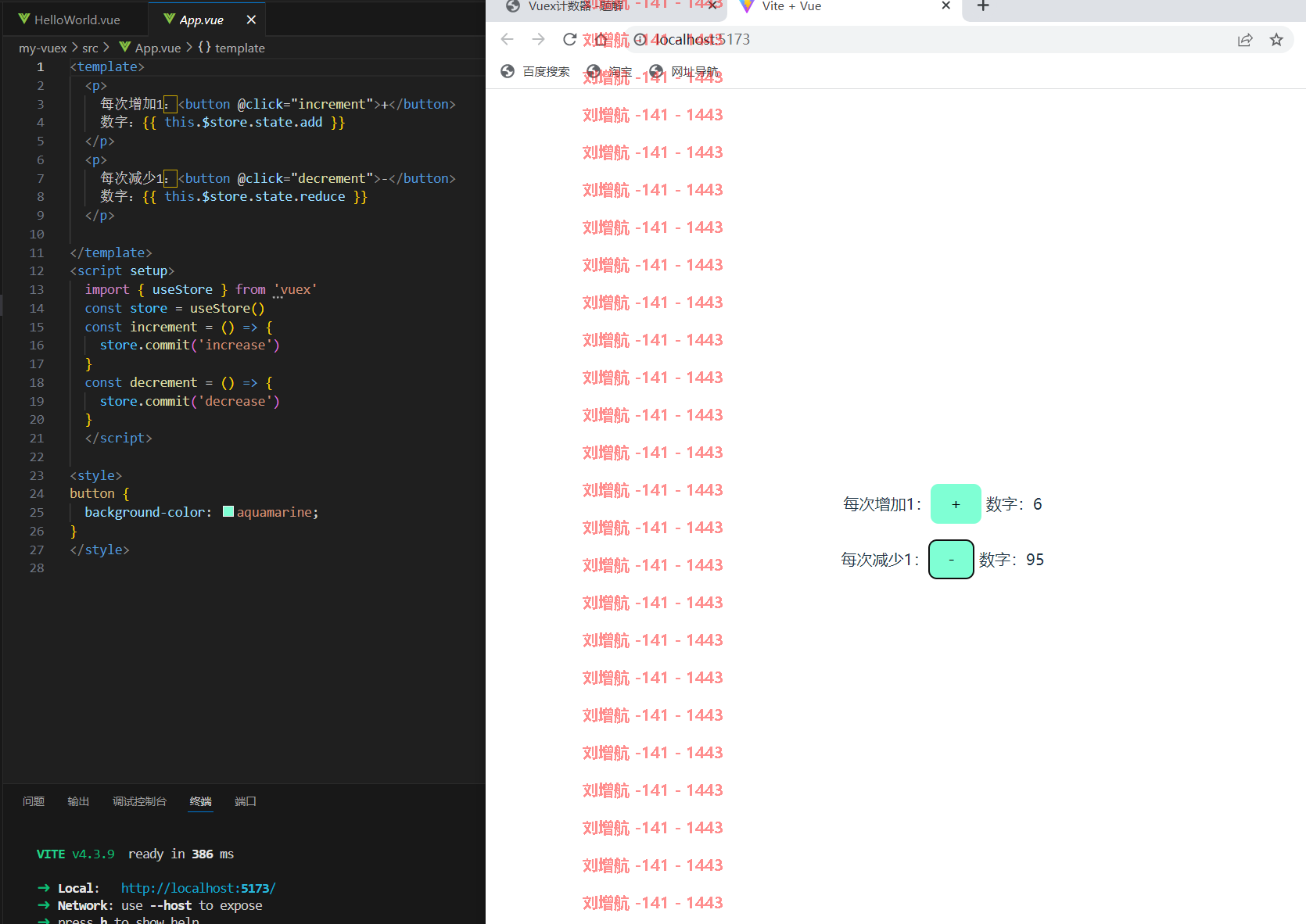This screenshot has width=1306, height=924.
Task: Click VITE v4.3.9 text in terminal
Action: click(x=75, y=854)
